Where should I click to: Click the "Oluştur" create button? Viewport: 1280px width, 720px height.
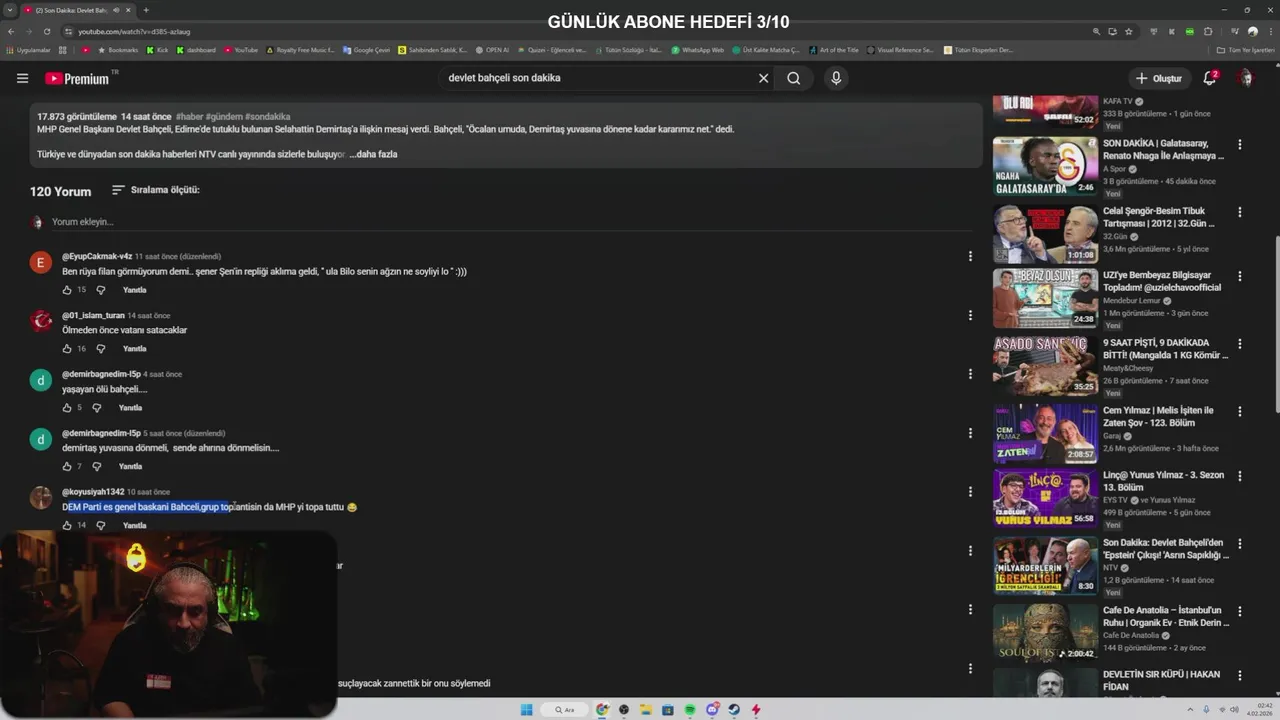tap(1159, 78)
